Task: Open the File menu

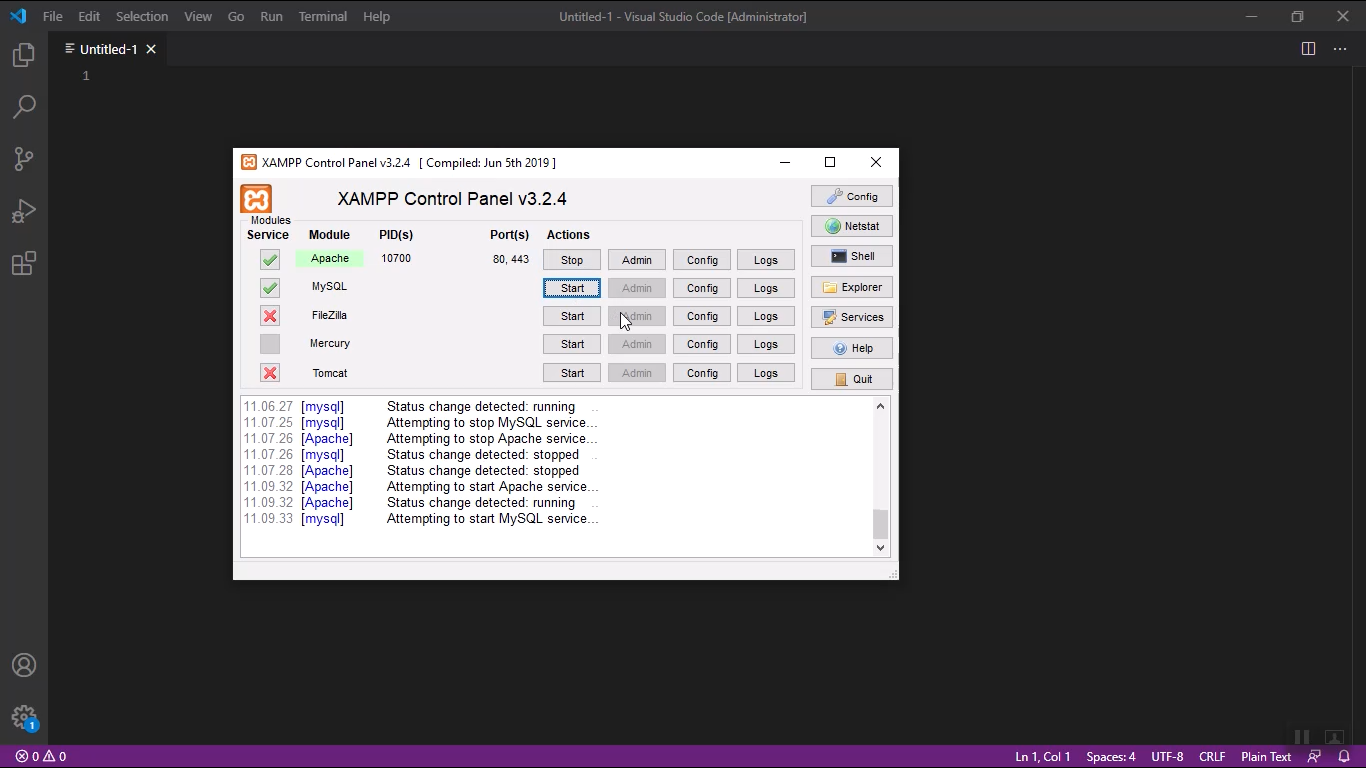Action: 52,16
